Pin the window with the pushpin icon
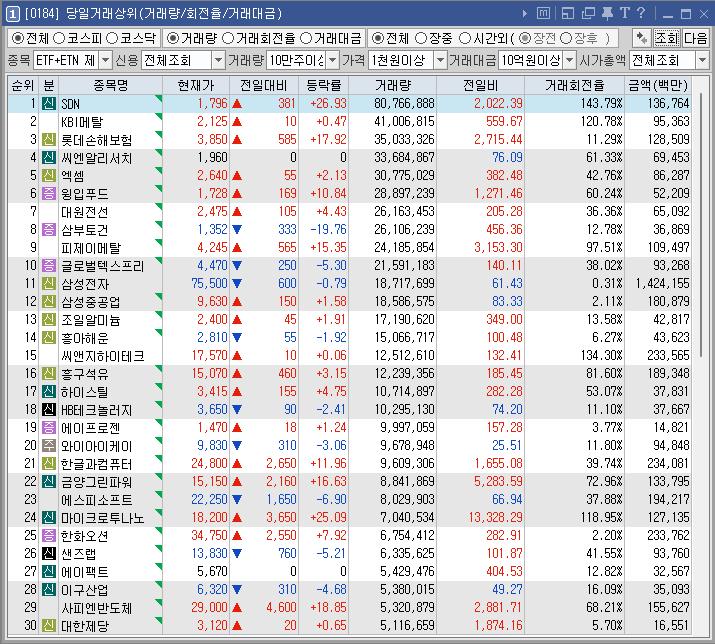Image resolution: width=715 pixels, height=644 pixels. coord(607,13)
